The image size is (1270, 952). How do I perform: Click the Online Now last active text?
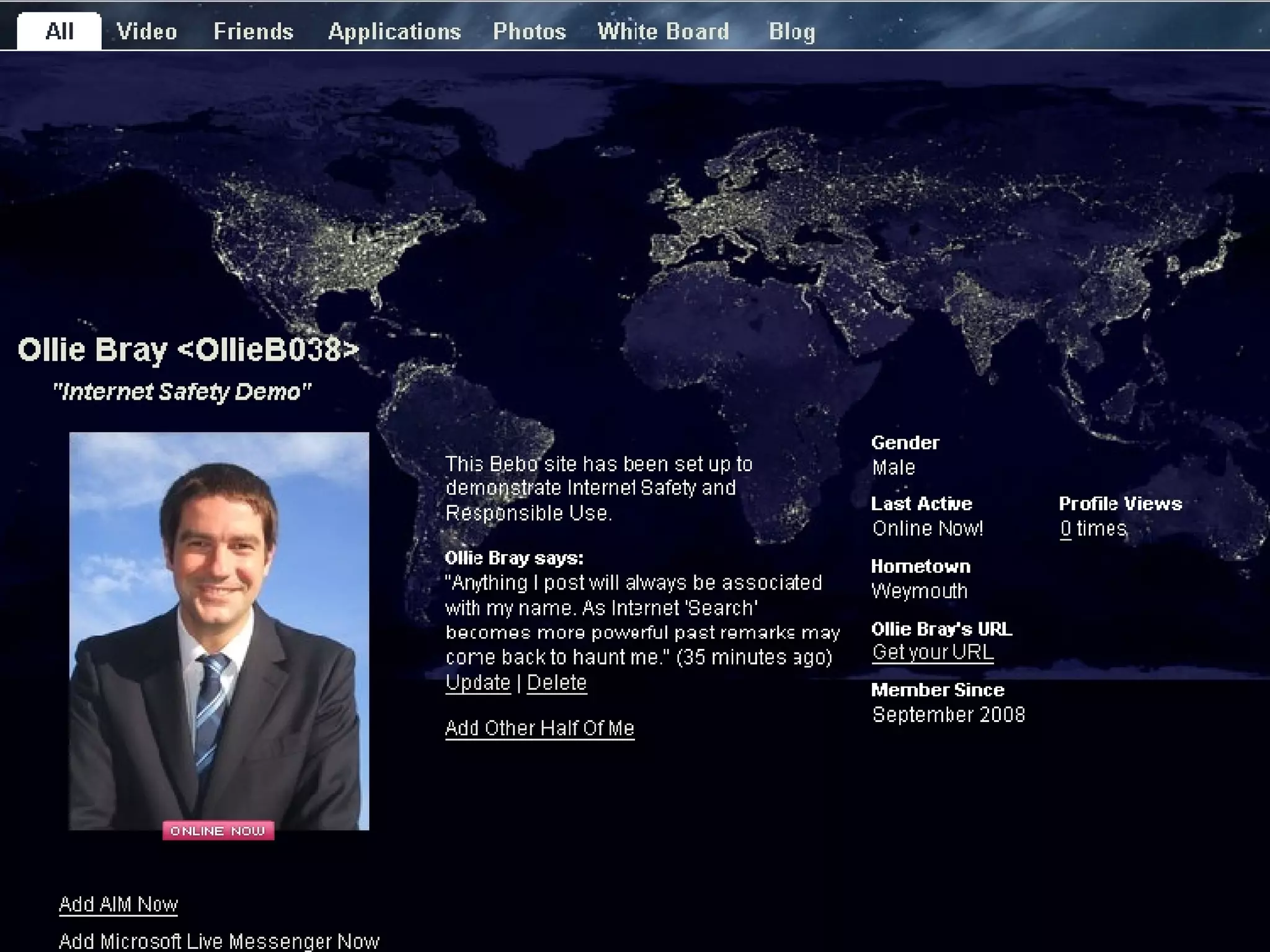927,529
